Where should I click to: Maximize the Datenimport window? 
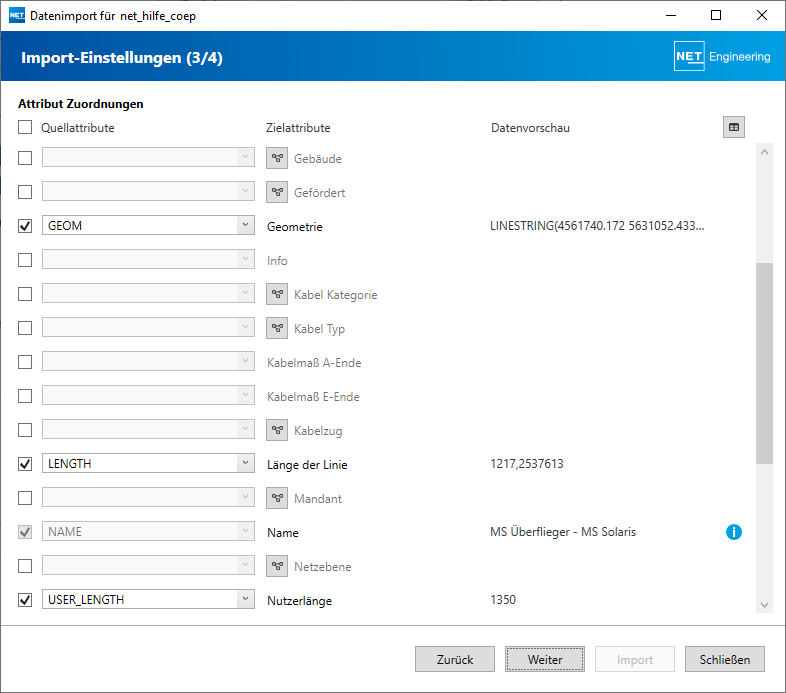(716, 16)
